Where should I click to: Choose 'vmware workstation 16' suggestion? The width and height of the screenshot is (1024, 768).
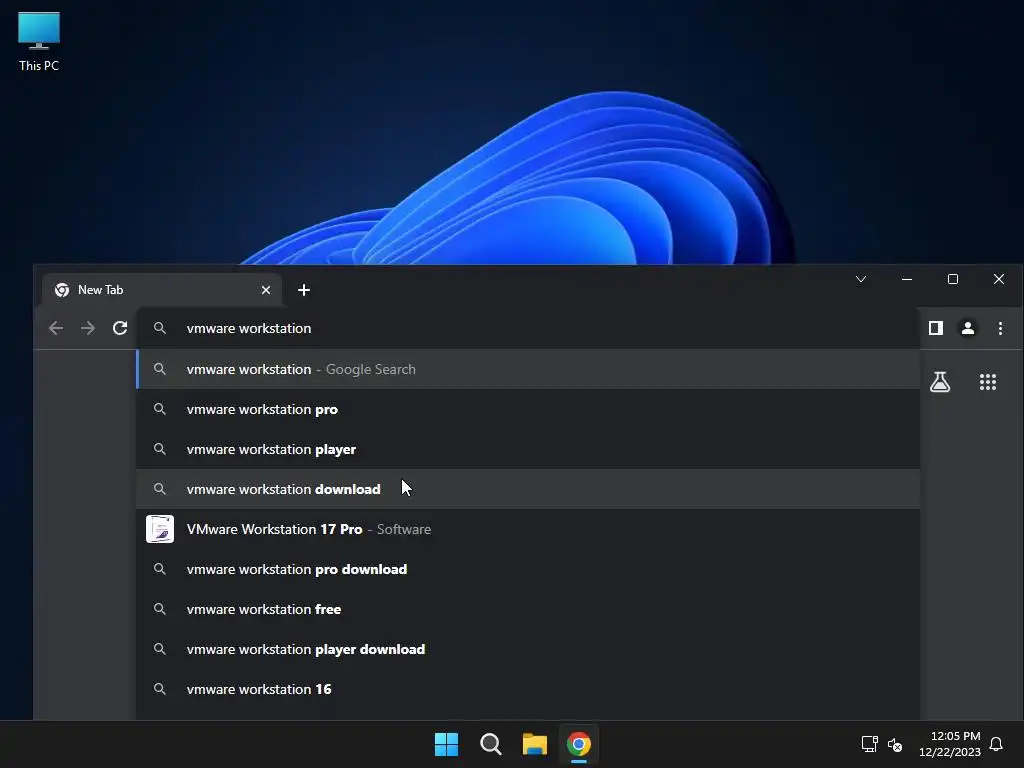click(528, 689)
